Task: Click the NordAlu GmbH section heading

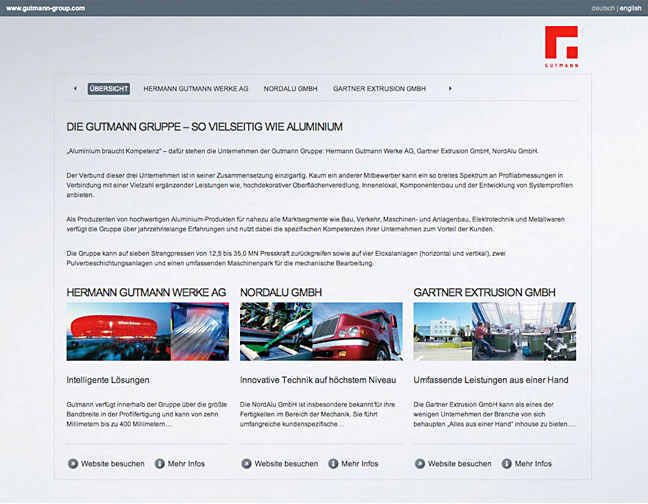Action: pyautogui.click(x=281, y=292)
